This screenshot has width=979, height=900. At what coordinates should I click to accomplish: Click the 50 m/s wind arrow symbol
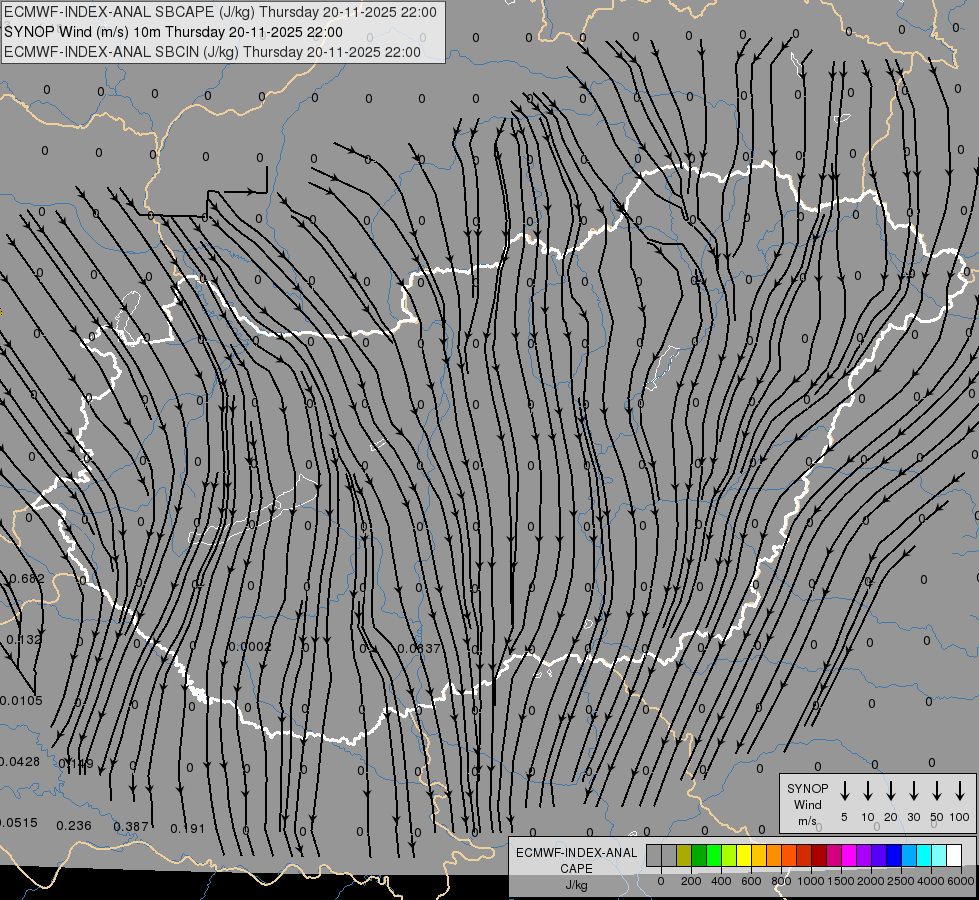tap(937, 791)
